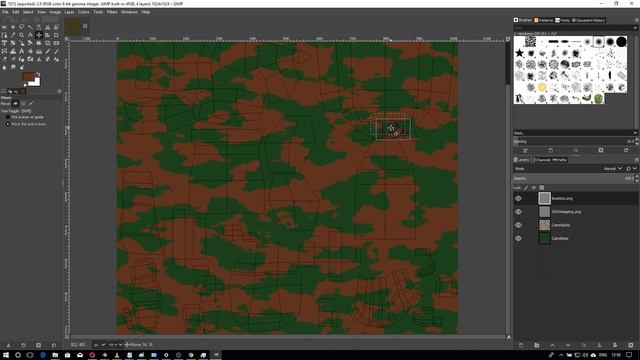This screenshot has width=640, height=360.
Task: Open the Tool Options tab configuration menu
Action: coord(59,91)
